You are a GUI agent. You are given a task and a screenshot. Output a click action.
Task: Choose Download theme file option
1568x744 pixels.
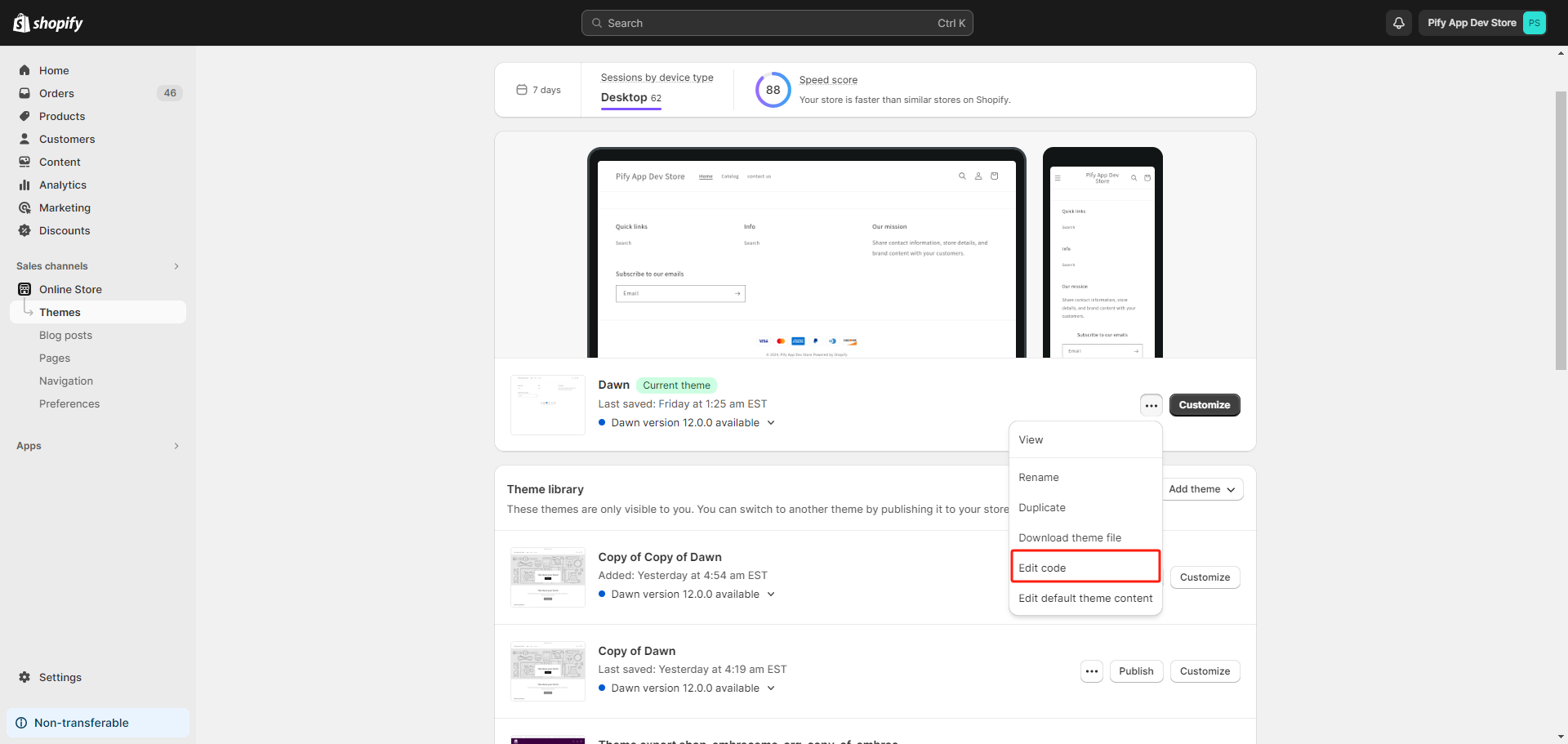click(x=1085, y=537)
